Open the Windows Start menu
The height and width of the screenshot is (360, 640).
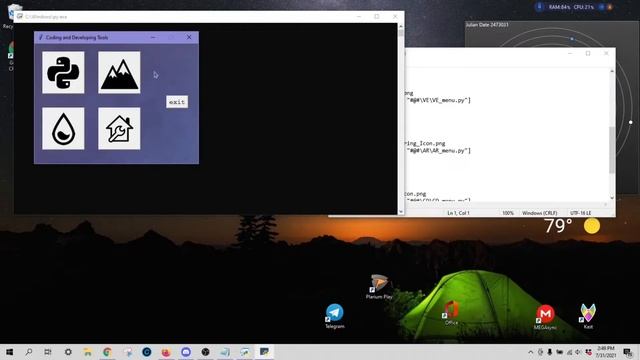pos(9,352)
